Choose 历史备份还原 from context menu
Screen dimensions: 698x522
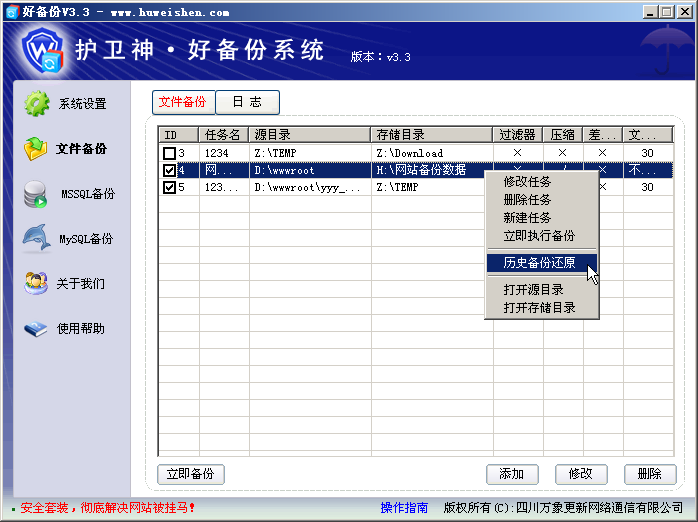point(542,263)
